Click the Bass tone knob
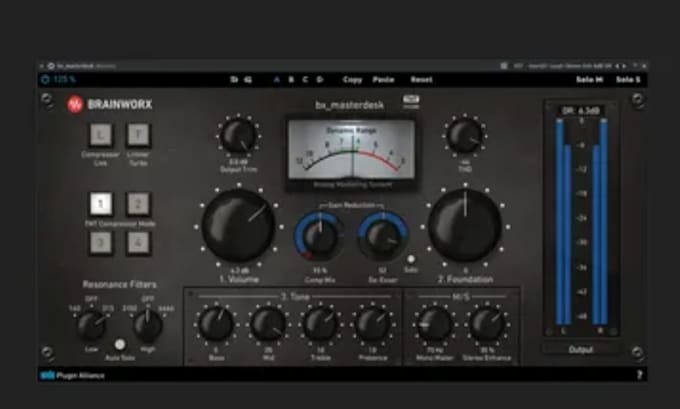680x409 pixels. coord(216,324)
